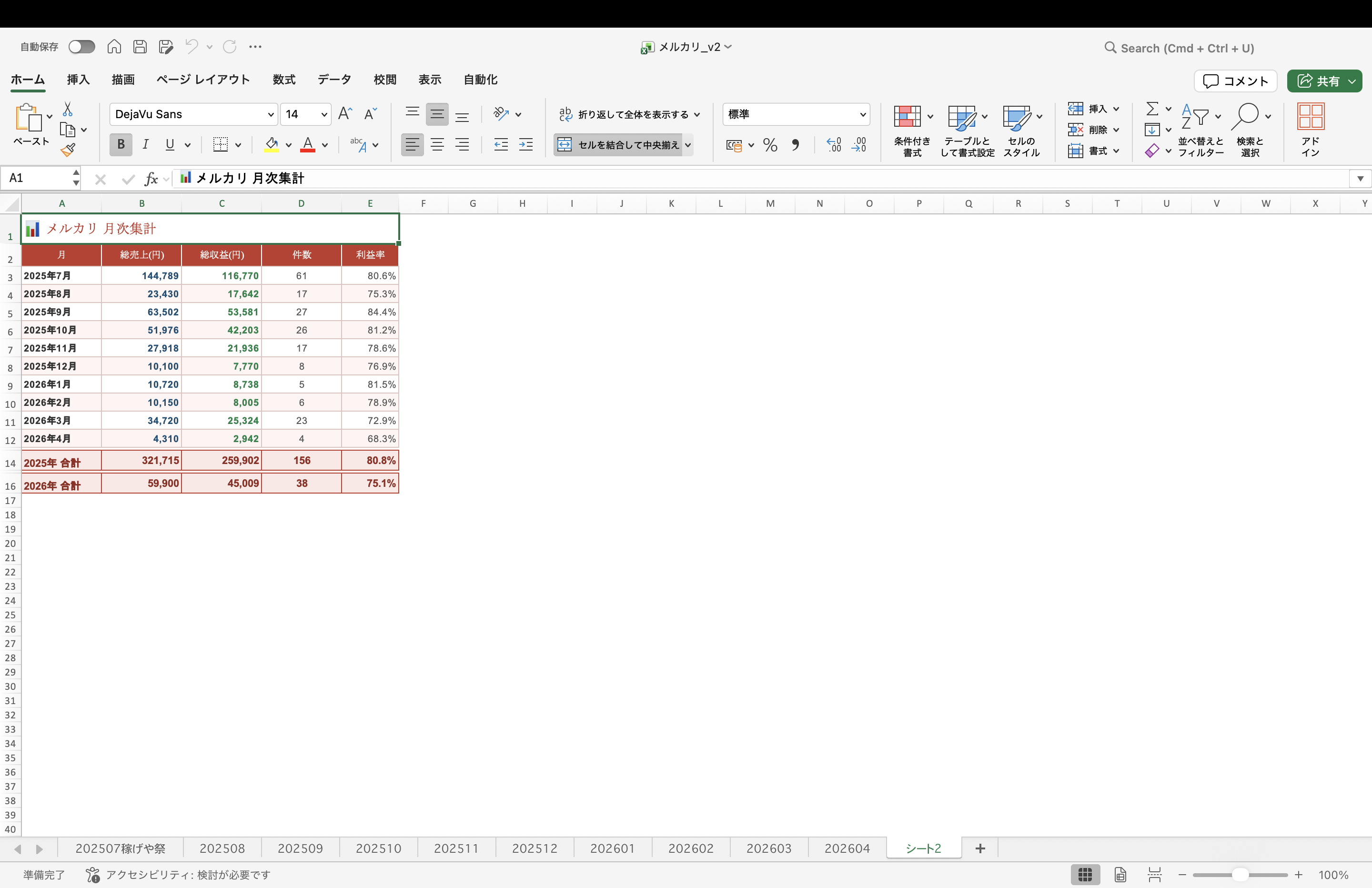This screenshot has height=888, width=1372.
Task: Click the zoom in plus button
Action: pyautogui.click(x=1298, y=875)
